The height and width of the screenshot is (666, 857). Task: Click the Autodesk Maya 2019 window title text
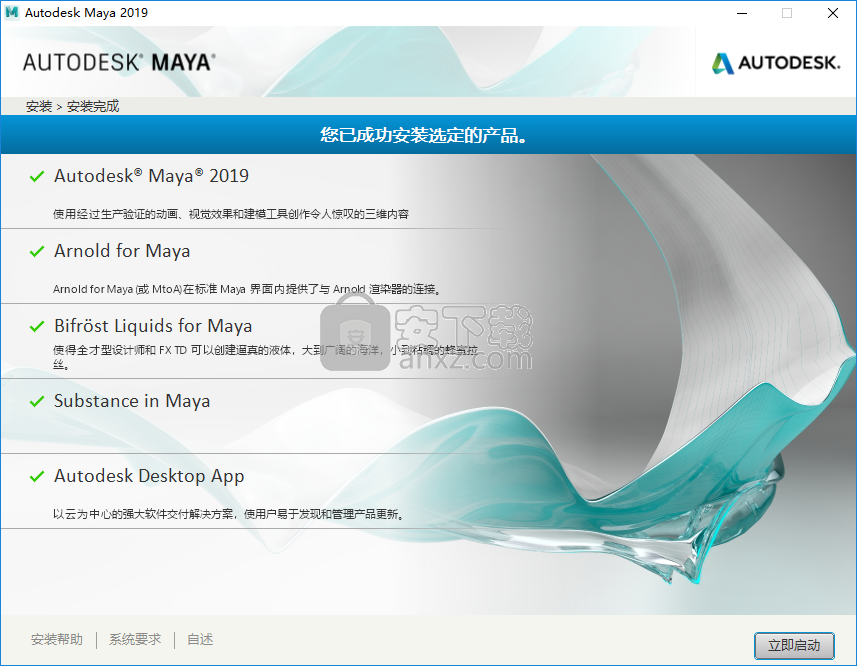tap(86, 13)
